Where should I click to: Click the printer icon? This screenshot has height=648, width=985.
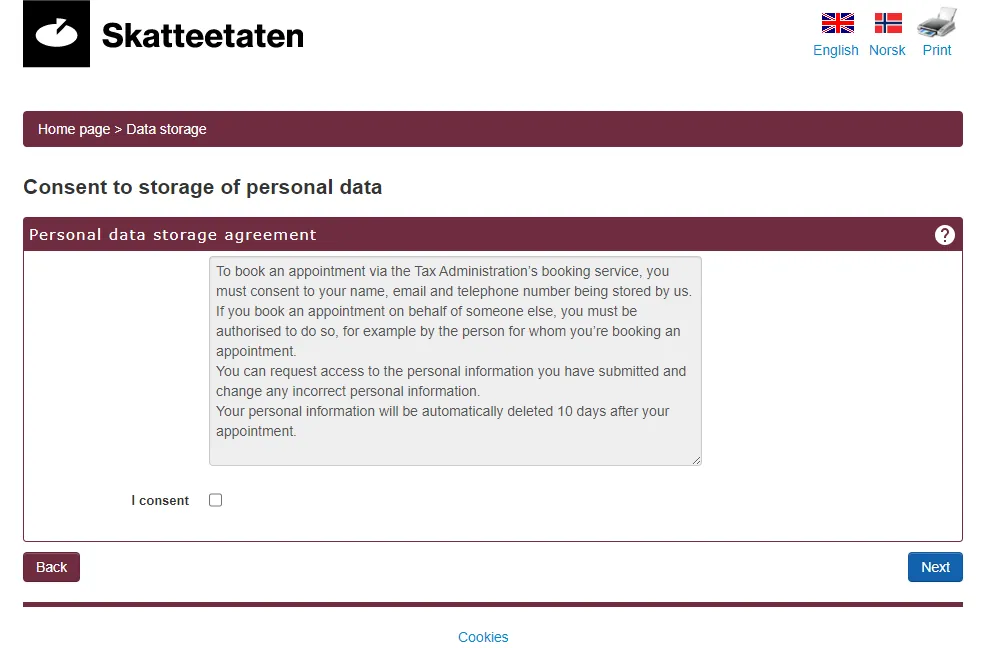[937, 22]
